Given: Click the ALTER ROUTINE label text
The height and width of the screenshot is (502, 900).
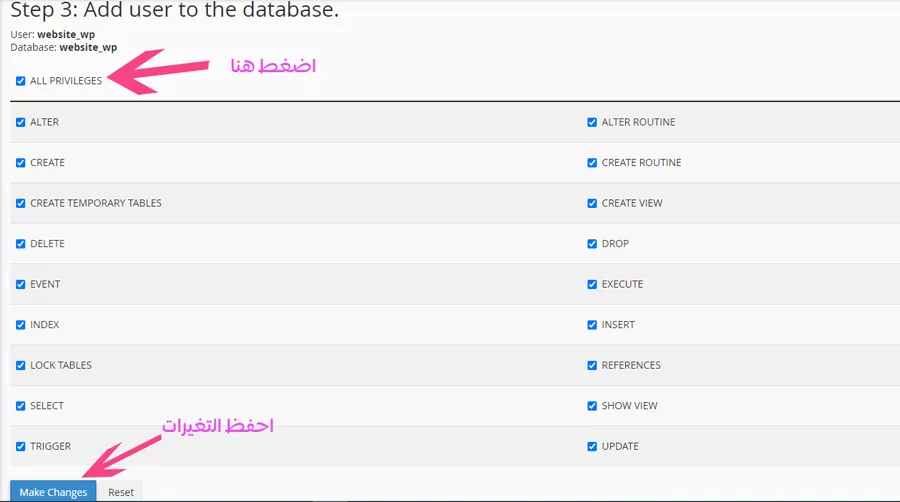Looking at the screenshot, I should [638, 122].
